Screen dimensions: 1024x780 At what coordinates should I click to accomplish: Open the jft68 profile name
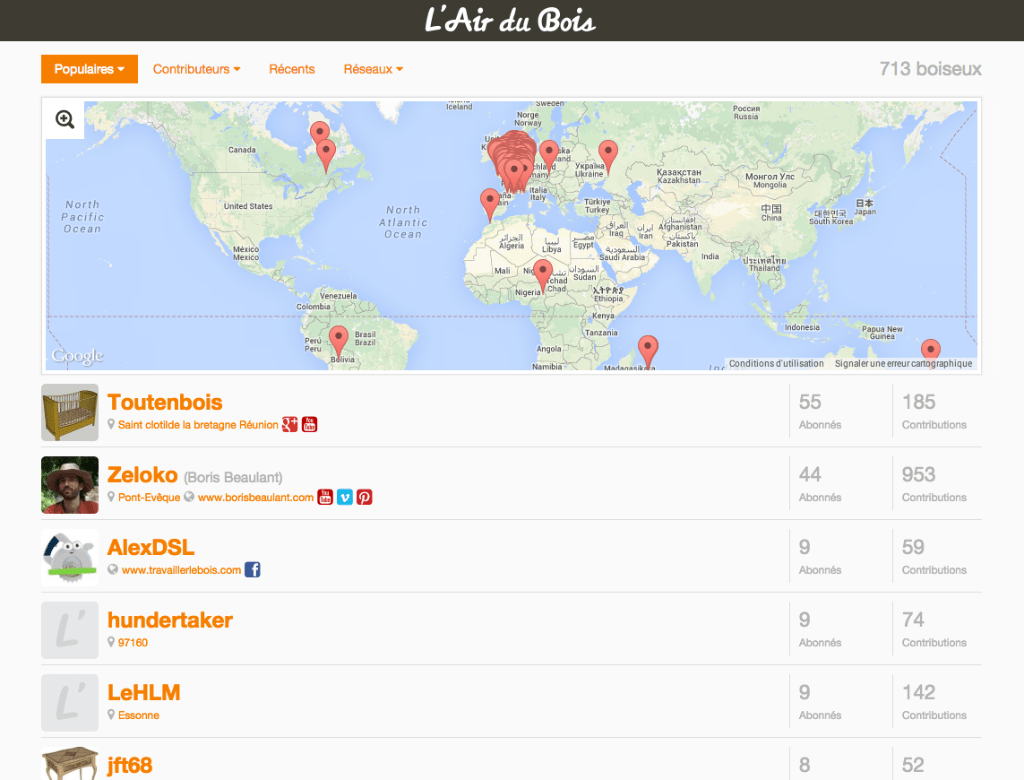[130, 765]
